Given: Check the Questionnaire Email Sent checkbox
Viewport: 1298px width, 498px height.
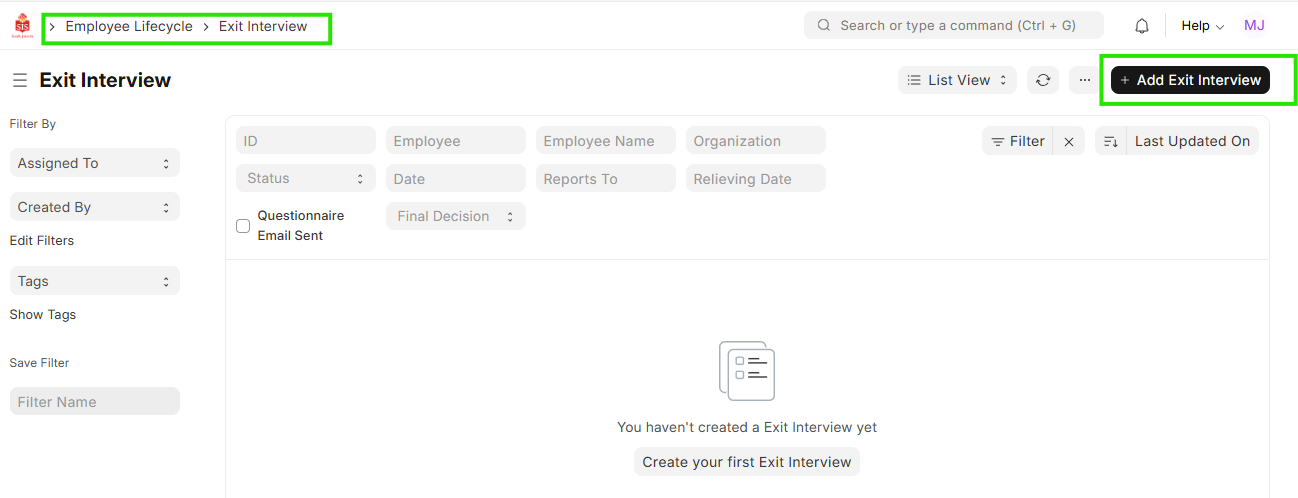Looking at the screenshot, I should 243,226.
